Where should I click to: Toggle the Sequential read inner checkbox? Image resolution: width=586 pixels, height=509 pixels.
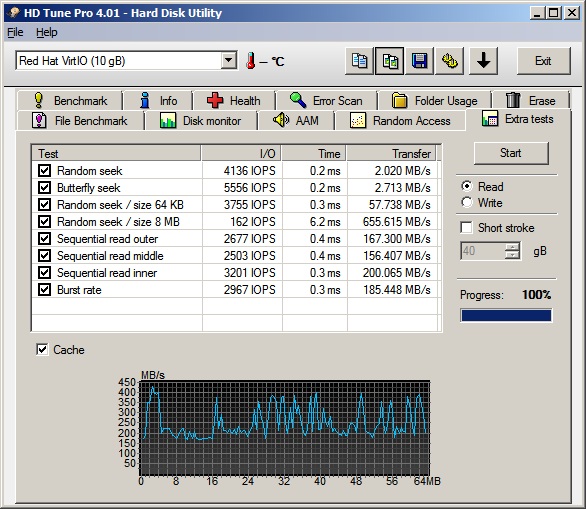pyautogui.click(x=44, y=273)
